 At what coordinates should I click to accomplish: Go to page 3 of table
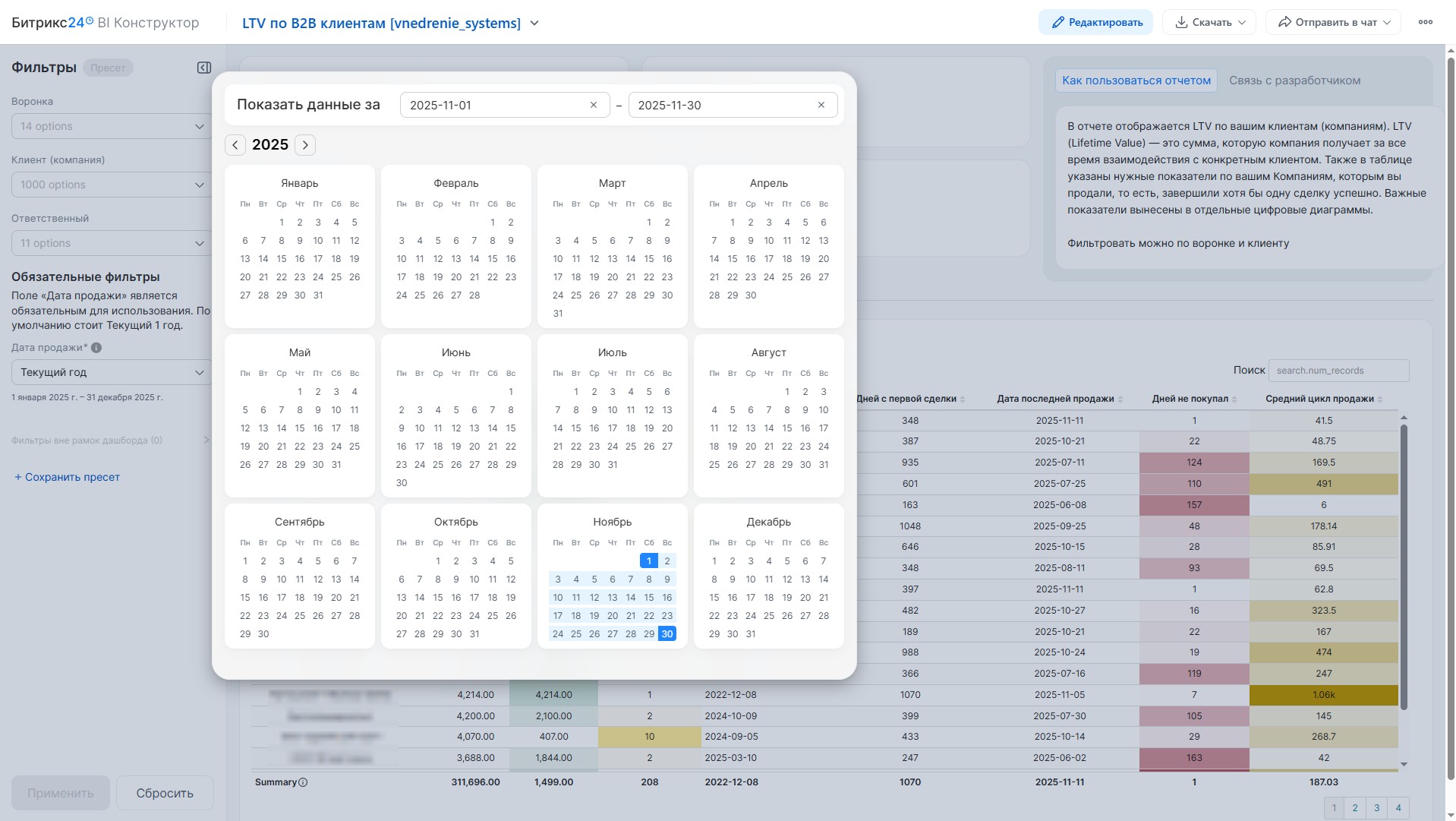tap(1376, 808)
